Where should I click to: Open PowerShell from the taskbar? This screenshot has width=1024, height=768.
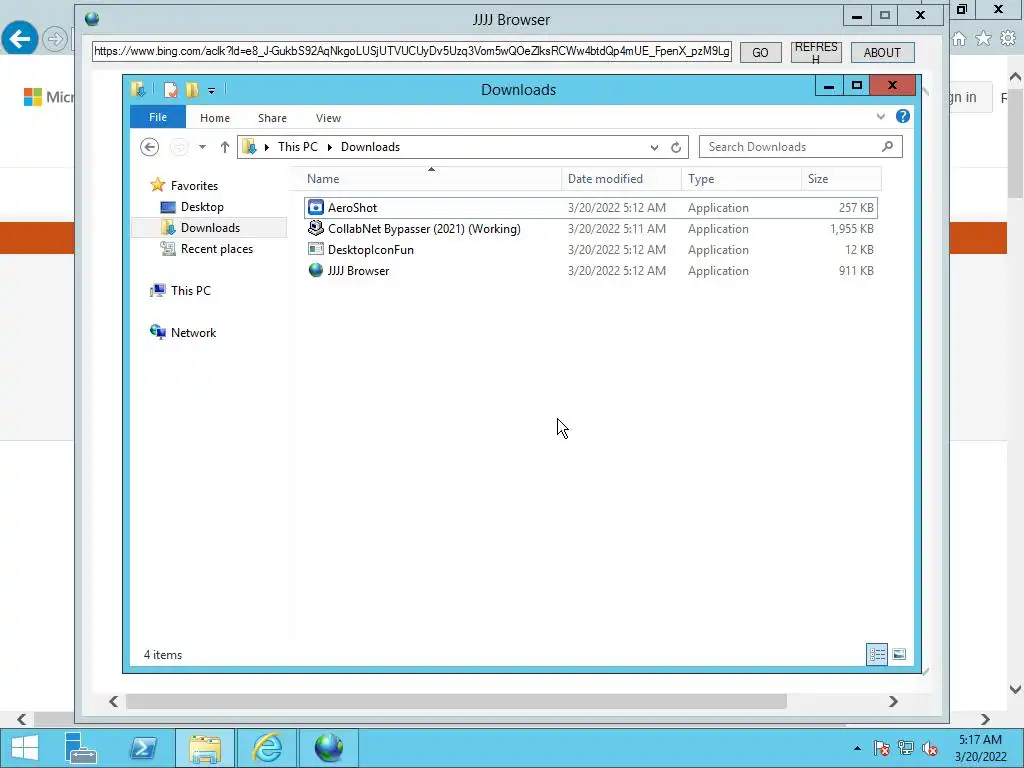pos(143,748)
